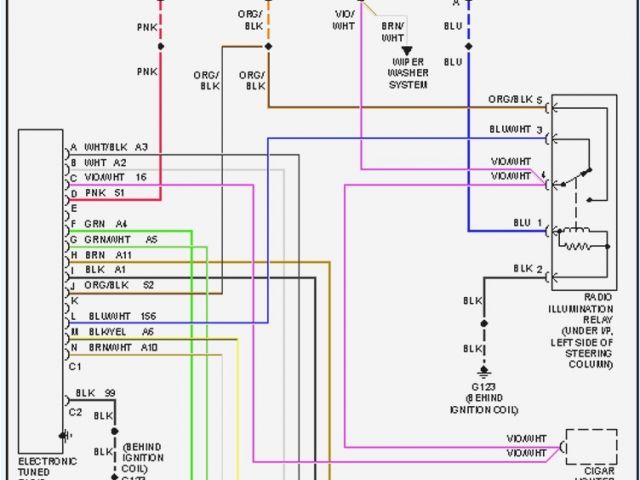This screenshot has width=640, height=480.
Task: Click the Wiper Washer System arrow symbol
Action: coord(407,50)
